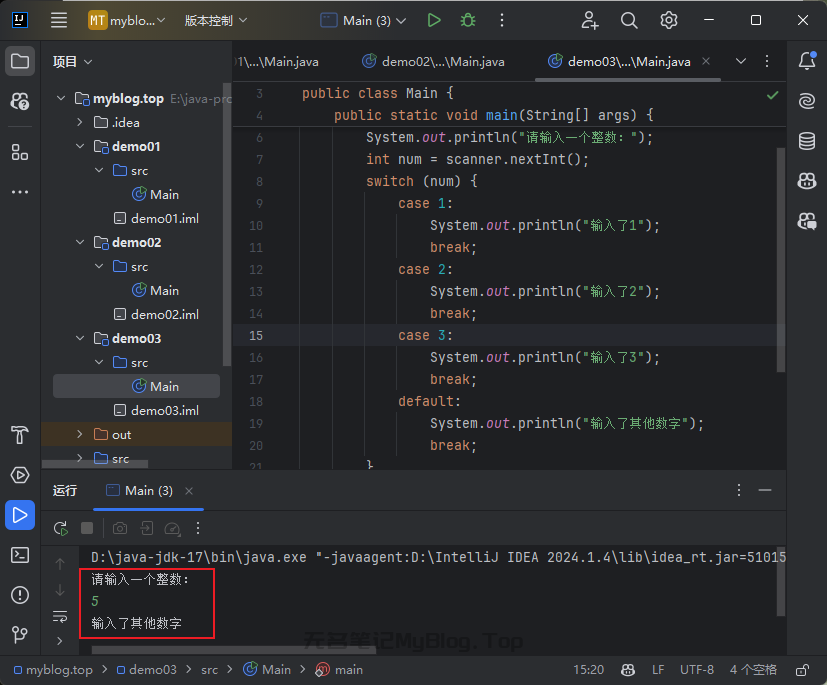Click demo03 breadcrumb in status bar
This screenshot has width=827, height=685.
147,670
